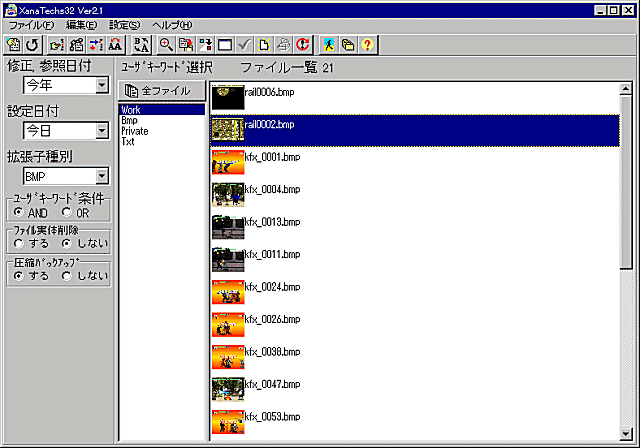Select file name kfx_0047.bmp
The width and height of the screenshot is (640, 448).
[272, 384]
